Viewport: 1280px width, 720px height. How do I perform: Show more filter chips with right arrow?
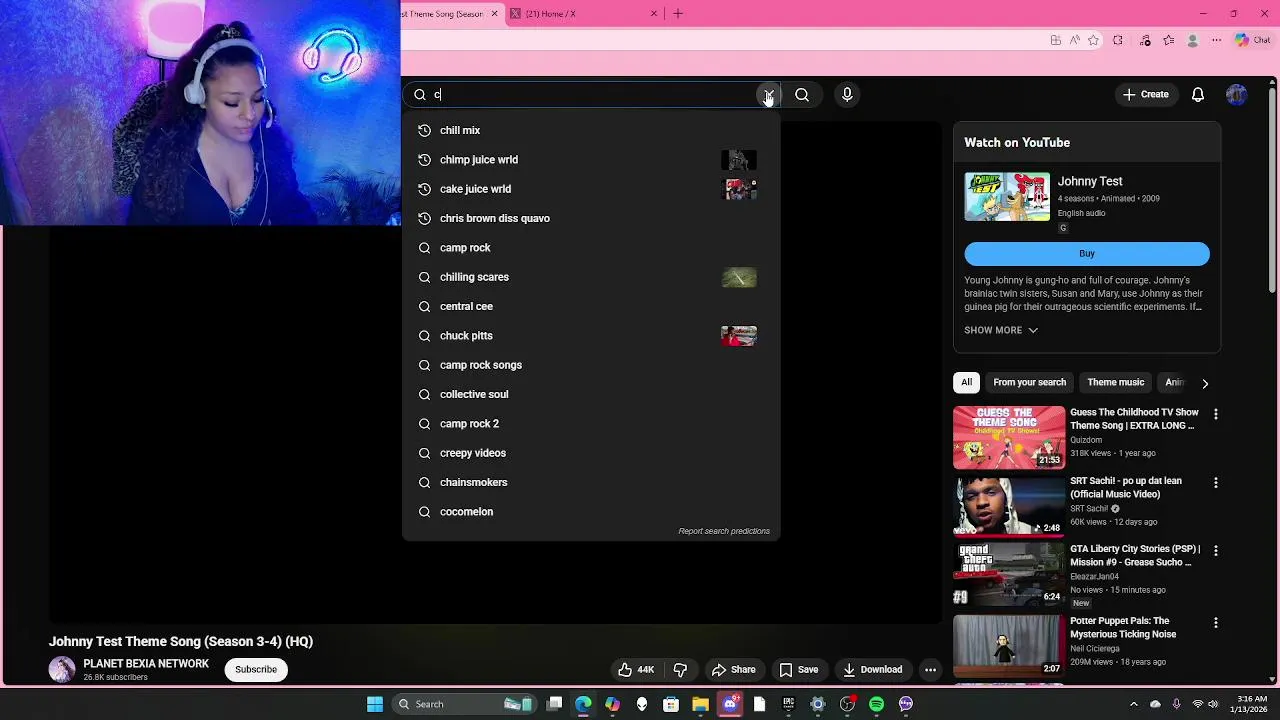tap(1205, 383)
